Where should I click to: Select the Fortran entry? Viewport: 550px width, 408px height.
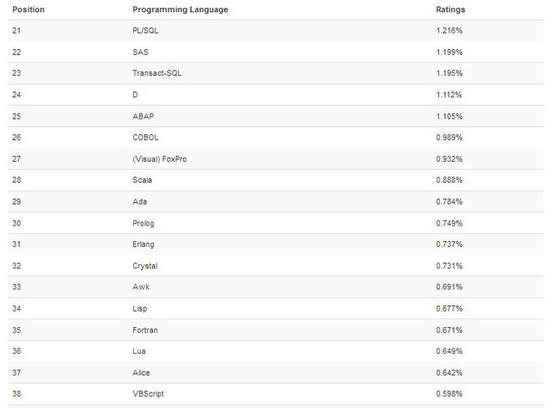(x=145, y=330)
